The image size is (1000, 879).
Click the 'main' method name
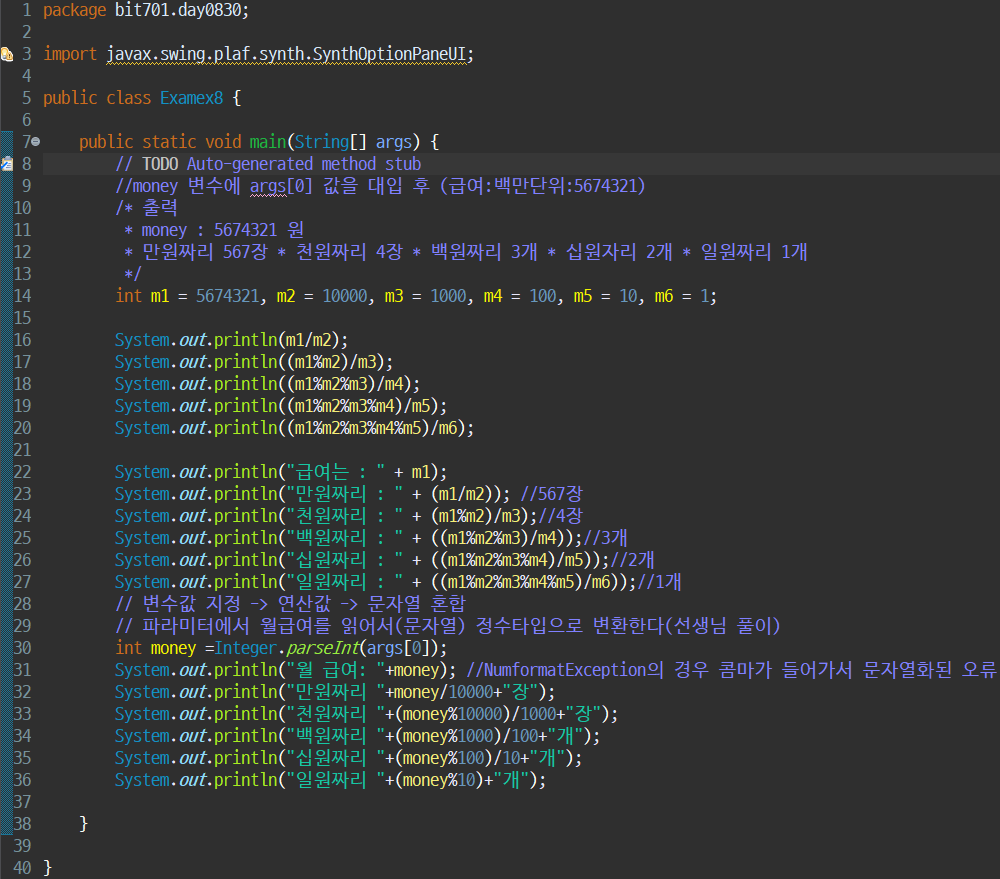click(268, 142)
